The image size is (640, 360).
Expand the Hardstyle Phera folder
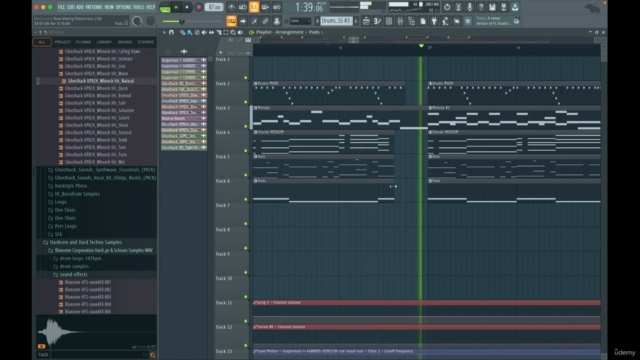(x=70, y=186)
